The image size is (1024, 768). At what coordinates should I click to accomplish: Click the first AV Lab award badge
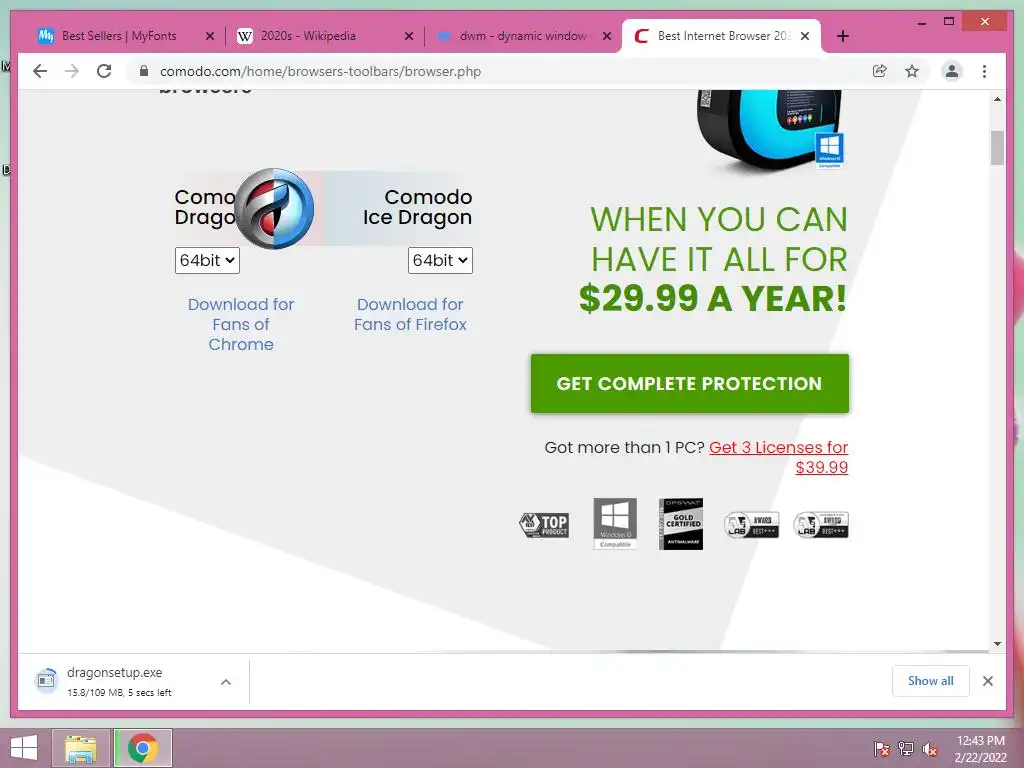[751, 524]
